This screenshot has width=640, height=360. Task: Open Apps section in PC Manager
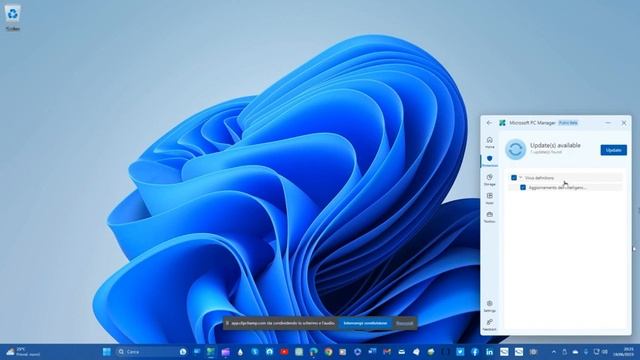pyautogui.click(x=489, y=198)
